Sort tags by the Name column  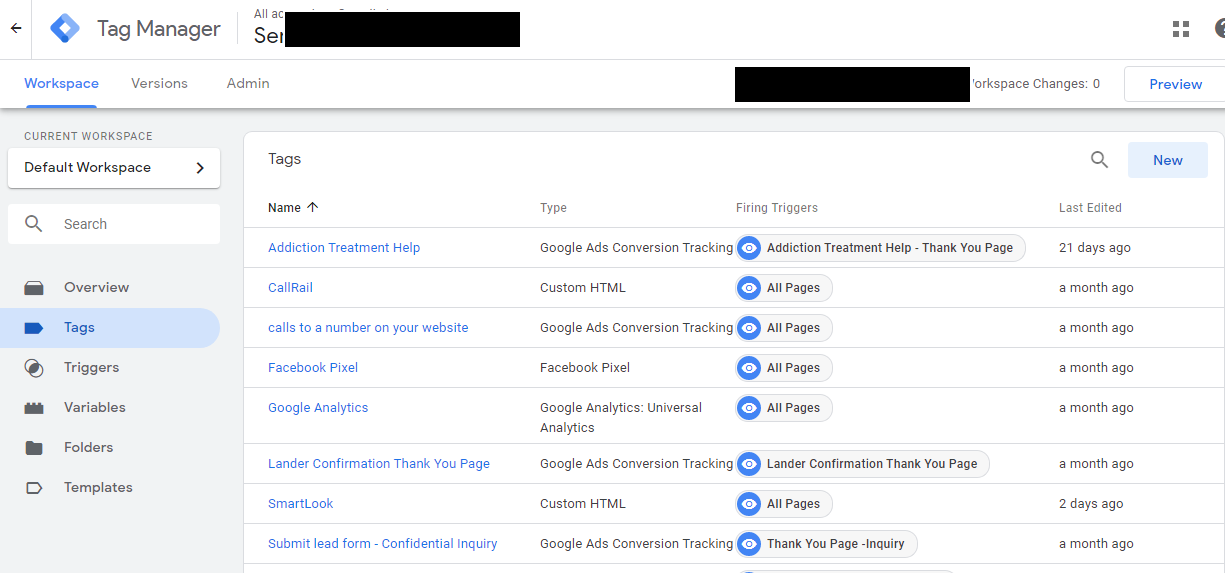click(x=285, y=208)
